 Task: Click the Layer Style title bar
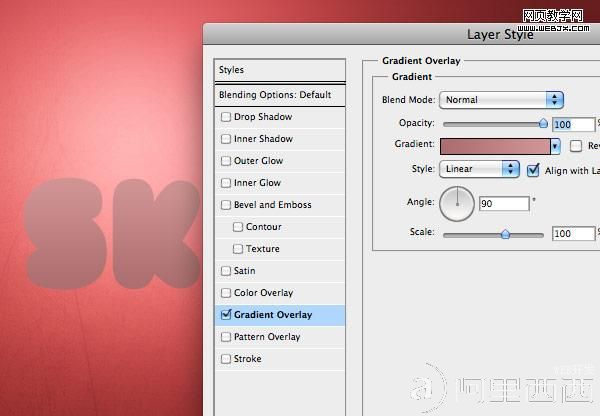401,34
